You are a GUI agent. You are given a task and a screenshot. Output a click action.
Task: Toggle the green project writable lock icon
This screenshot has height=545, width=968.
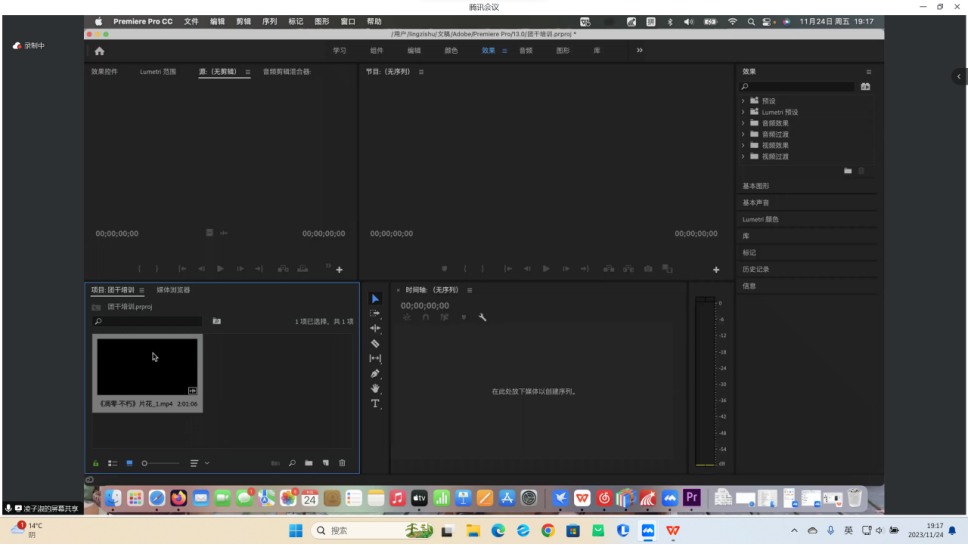click(96, 463)
